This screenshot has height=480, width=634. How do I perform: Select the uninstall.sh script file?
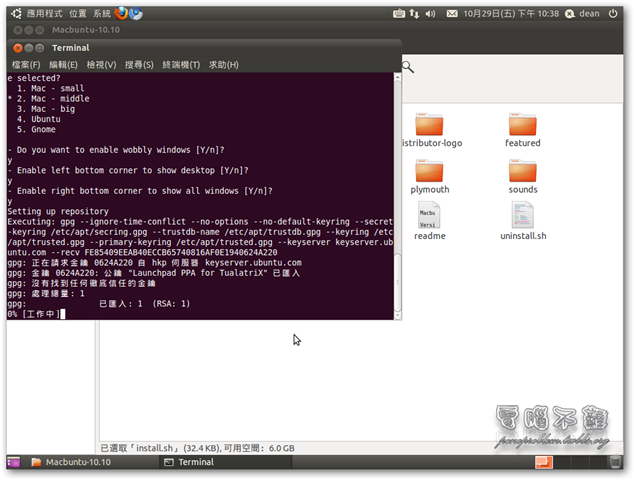coord(522,221)
